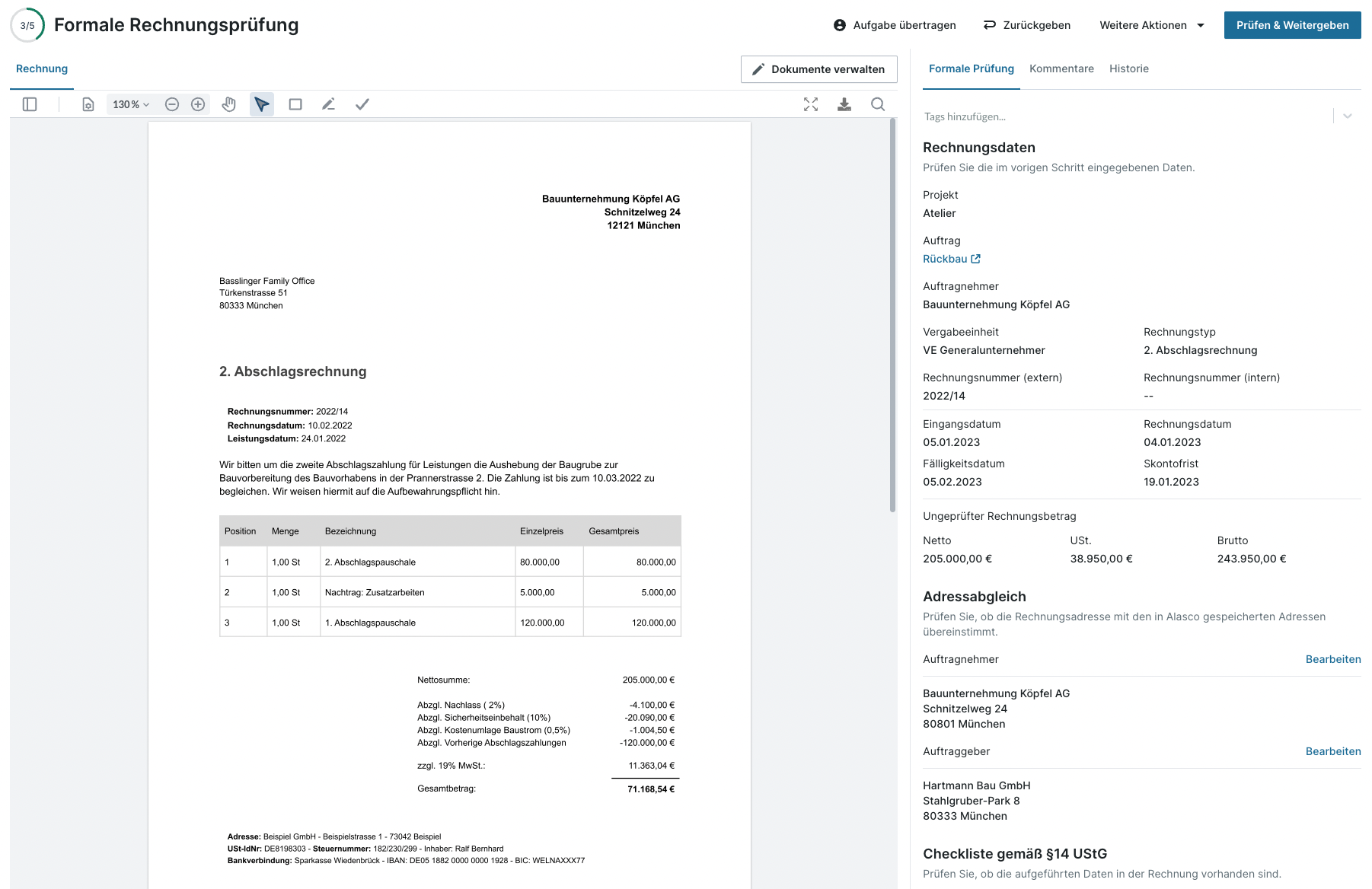Open the 130% zoom level dropdown
1372x889 pixels.
(x=131, y=104)
